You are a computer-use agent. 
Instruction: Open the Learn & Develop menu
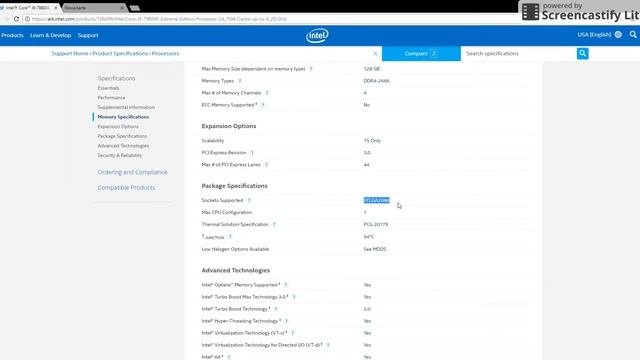(x=50, y=36)
